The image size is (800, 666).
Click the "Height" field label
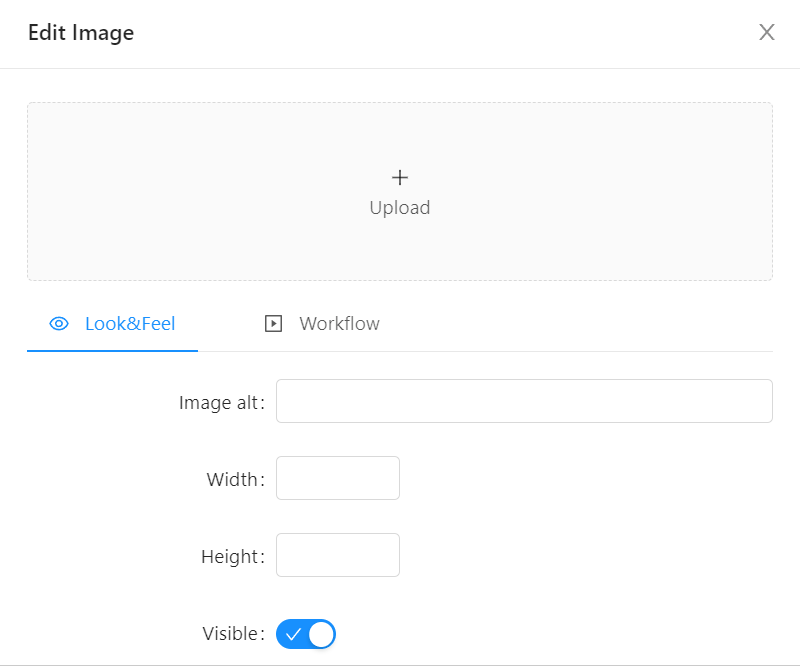pyautogui.click(x=230, y=557)
